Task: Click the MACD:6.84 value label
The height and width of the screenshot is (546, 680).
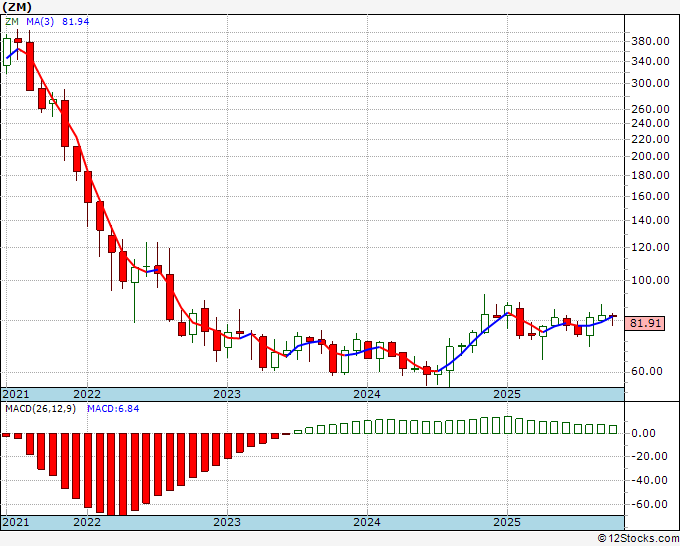Action: tap(113, 409)
